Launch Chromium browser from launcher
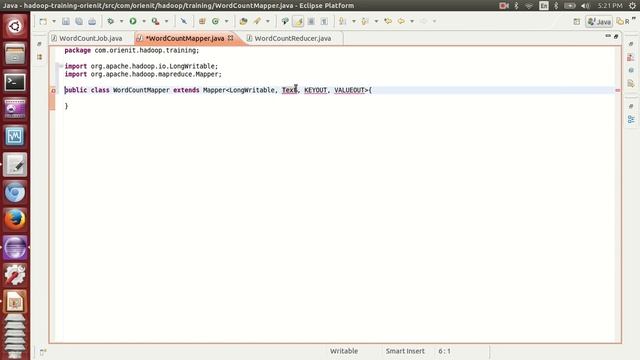 (x=15, y=192)
